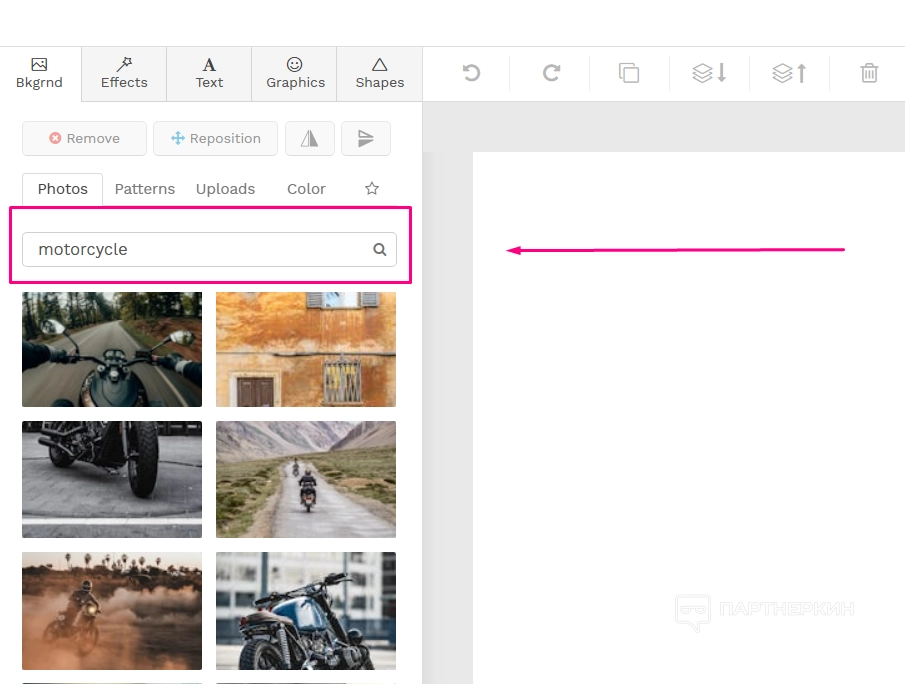Screen dimensions: 905x684
Task: Open the Graphics tab
Action: 295,74
